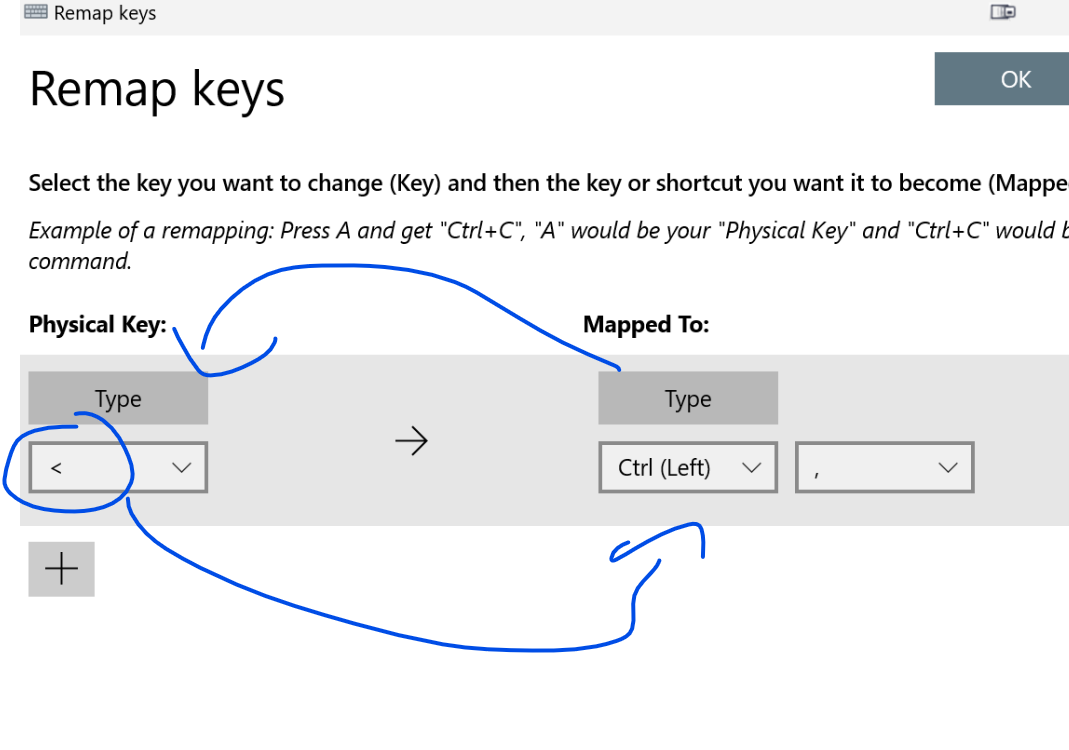Open the comma key dropdown in Mapped To

[884, 467]
